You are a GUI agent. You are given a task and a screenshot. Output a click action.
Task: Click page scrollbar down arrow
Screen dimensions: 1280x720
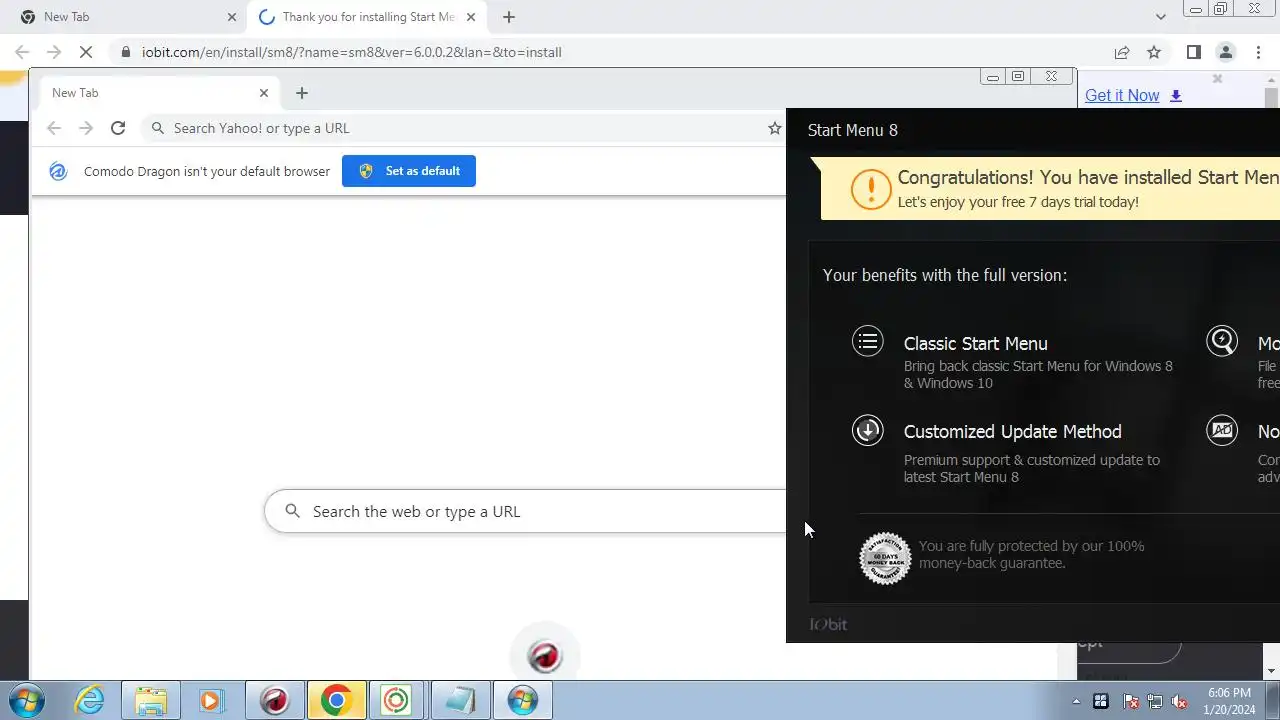(1271, 671)
